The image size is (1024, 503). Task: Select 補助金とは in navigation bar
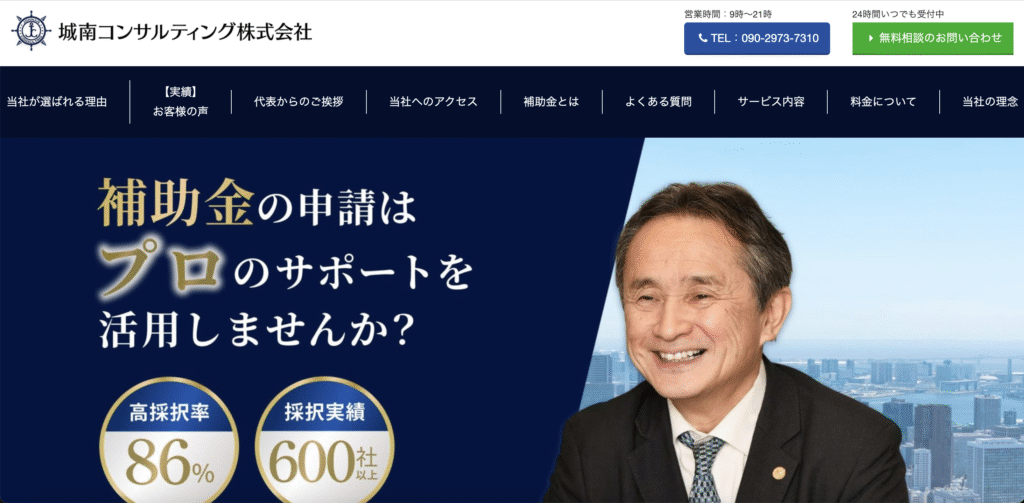(551, 102)
